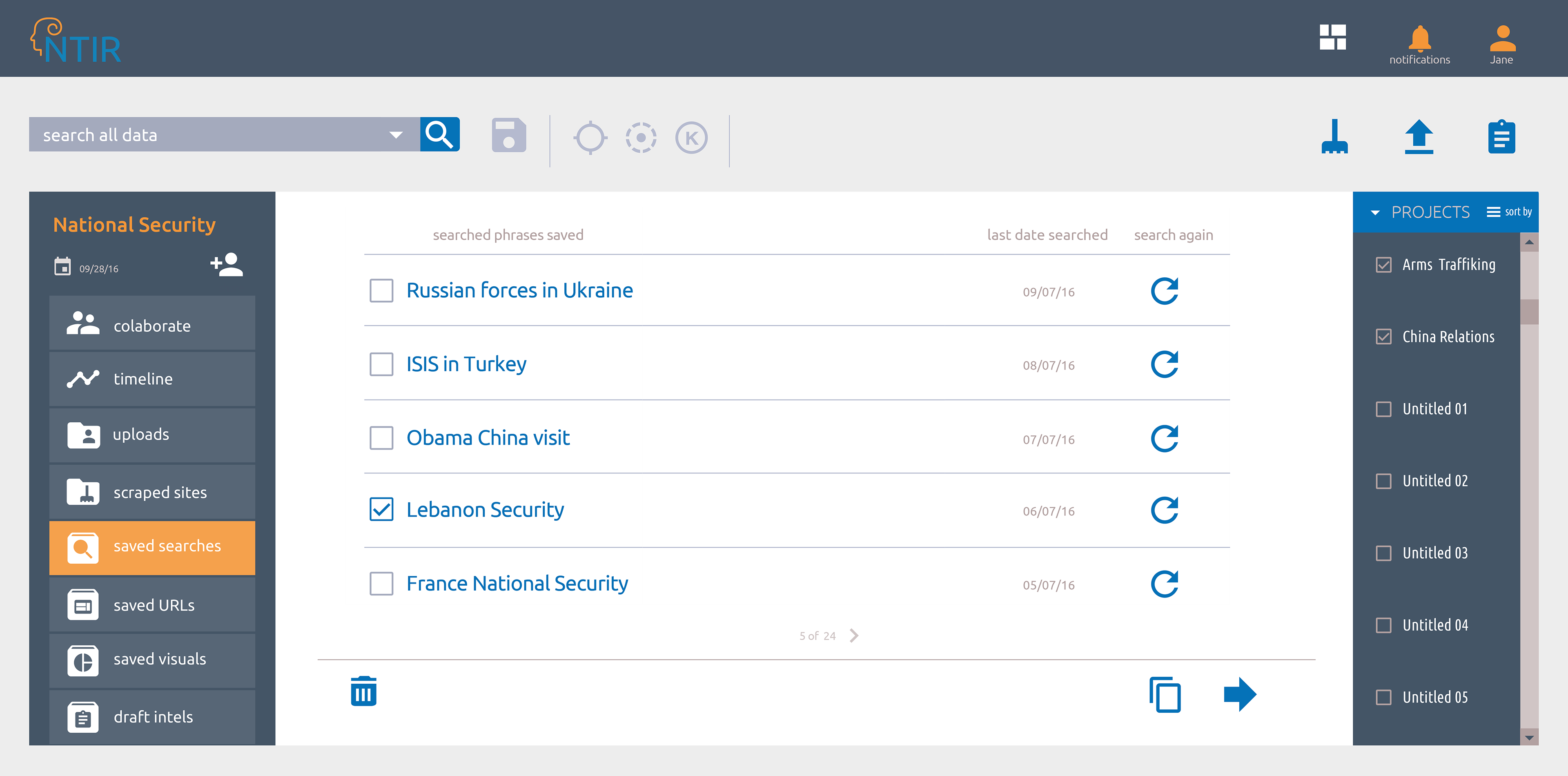Check the Untitled 01 project

coord(1383,409)
